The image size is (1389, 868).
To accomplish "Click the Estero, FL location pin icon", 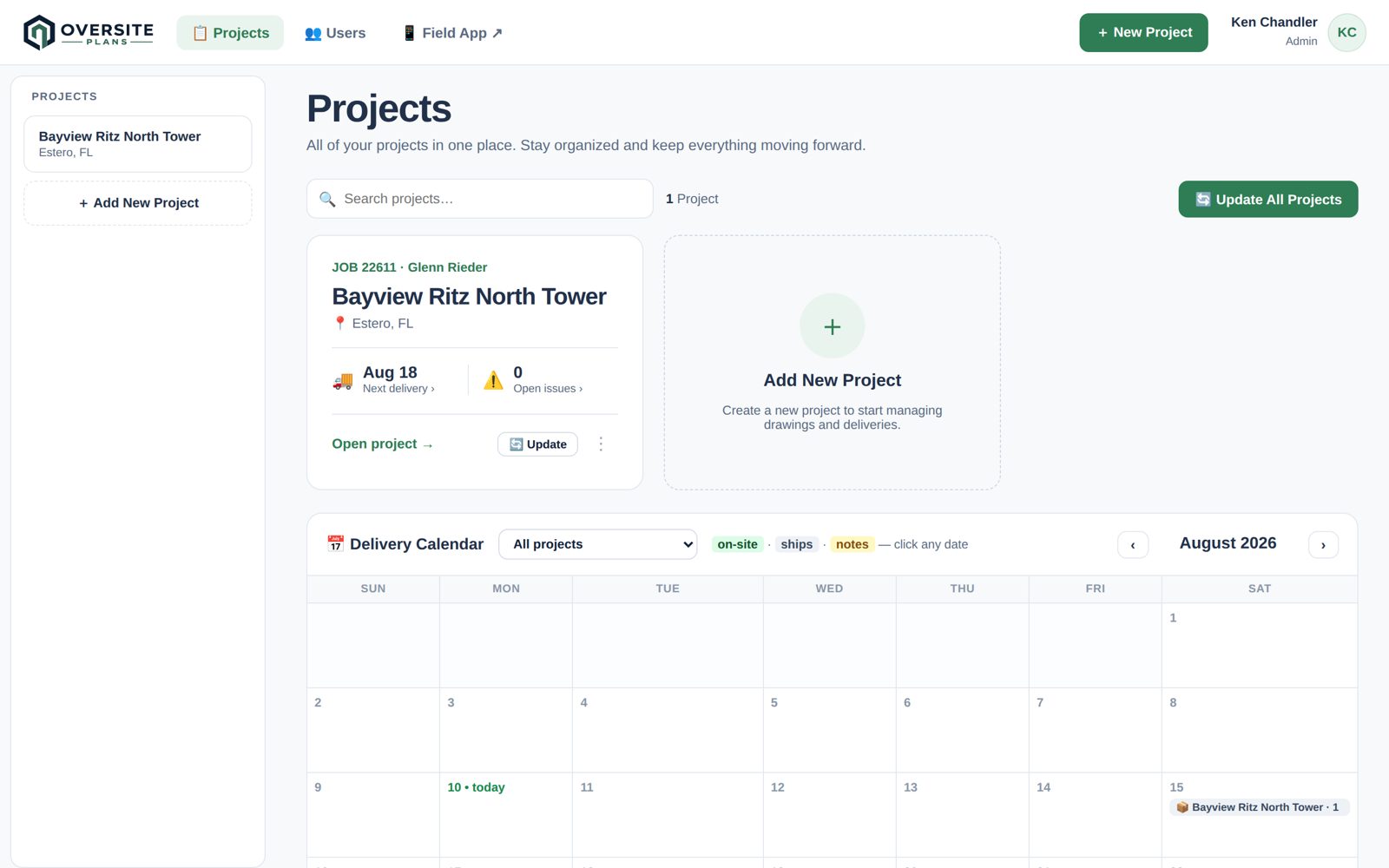I will [x=340, y=323].
